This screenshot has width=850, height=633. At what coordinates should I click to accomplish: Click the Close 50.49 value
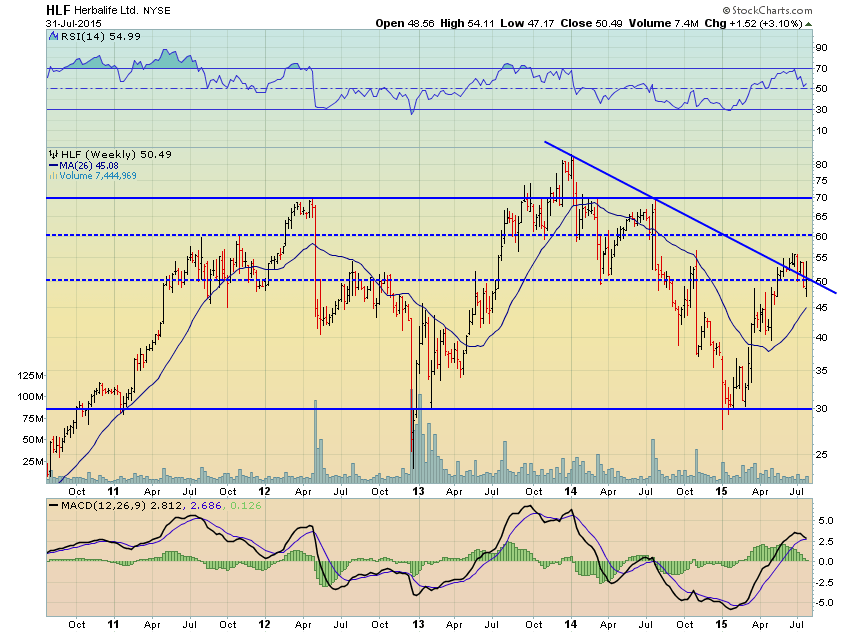pos(591,23)
